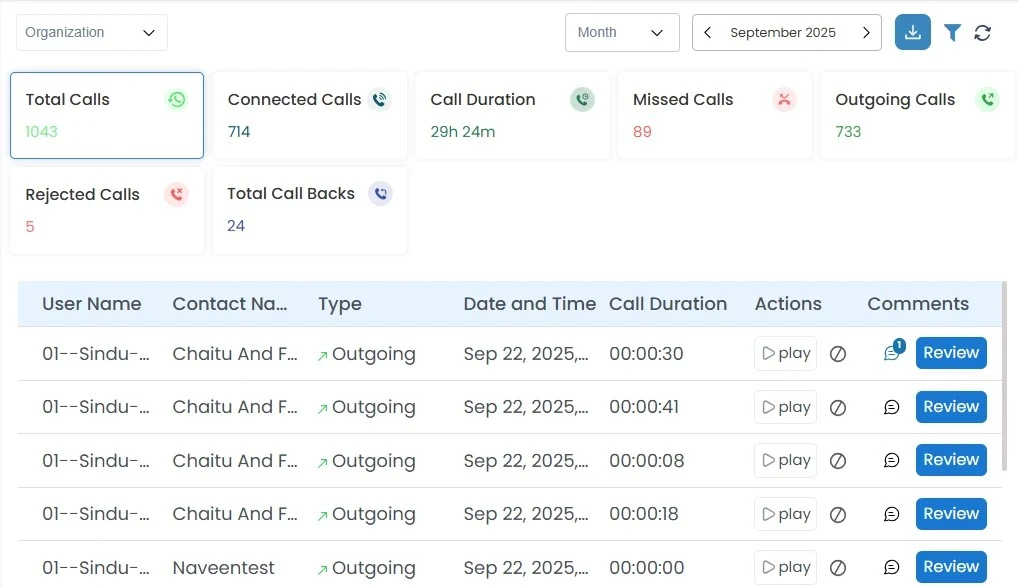Open the Organization dropdown
This screenshot has height=587, width=1019.
[x=90, y=32]
